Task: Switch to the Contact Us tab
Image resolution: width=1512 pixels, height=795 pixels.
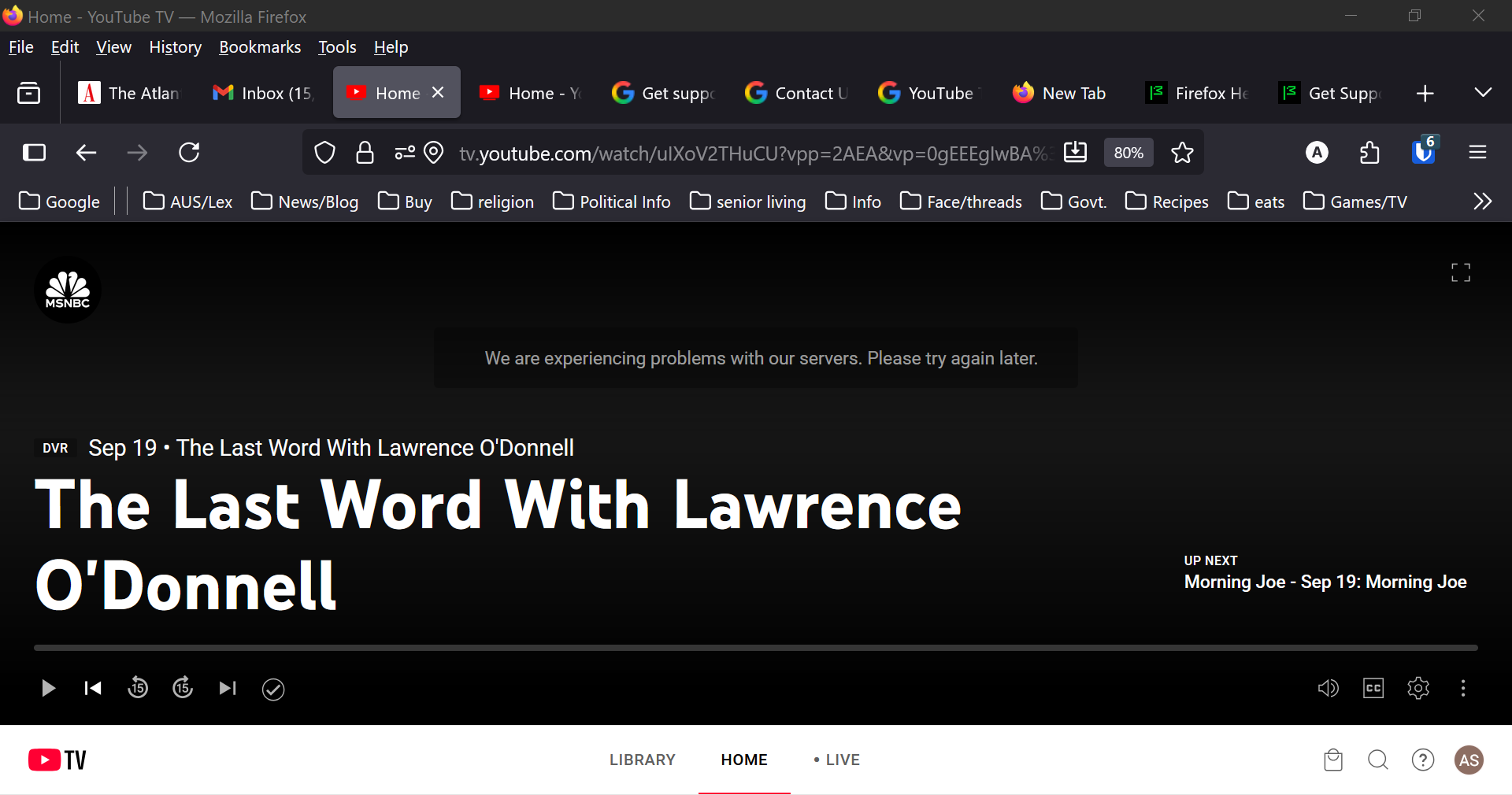Action: (796, 94)
